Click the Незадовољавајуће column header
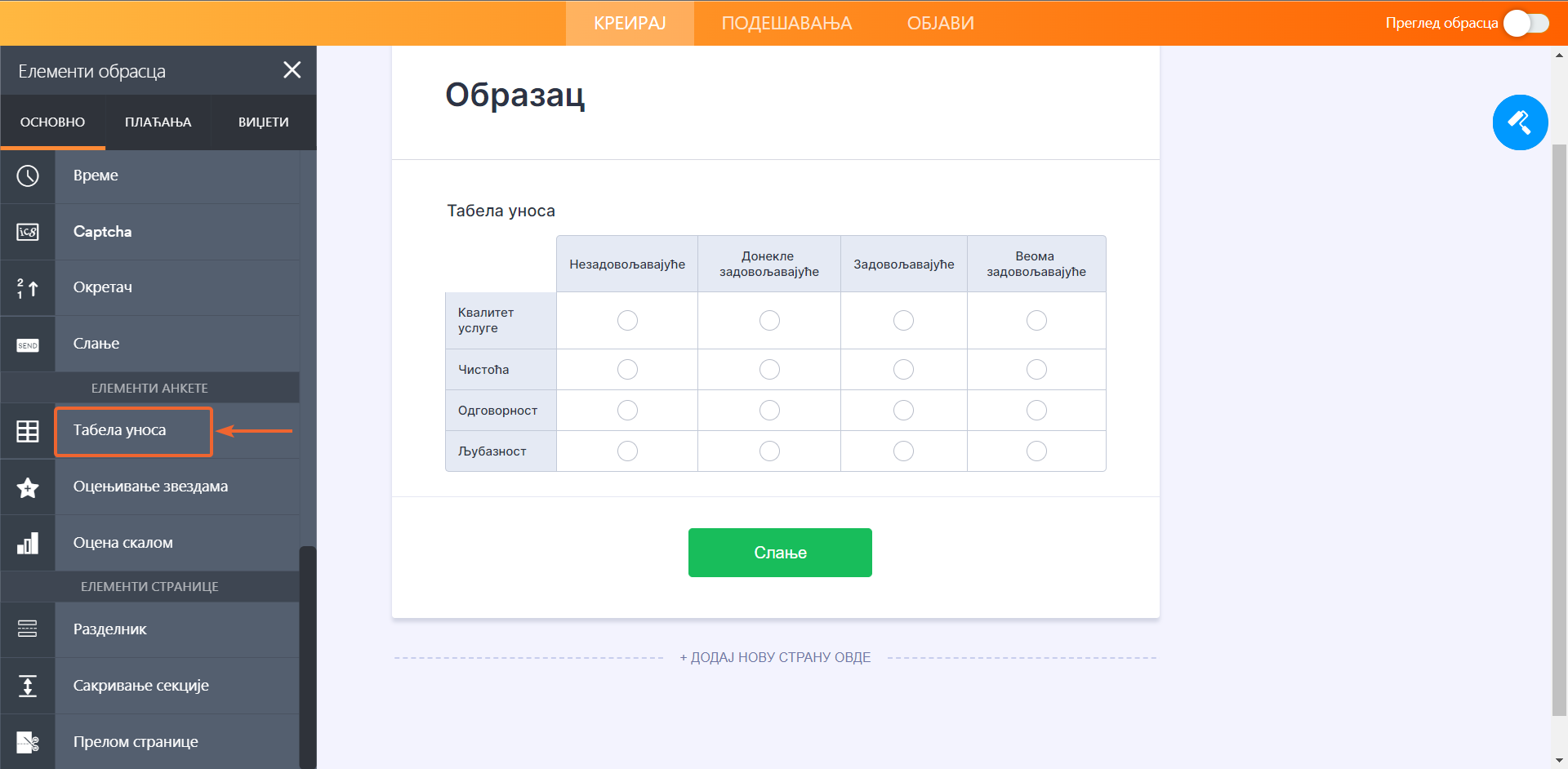 (x=627, y=264)
